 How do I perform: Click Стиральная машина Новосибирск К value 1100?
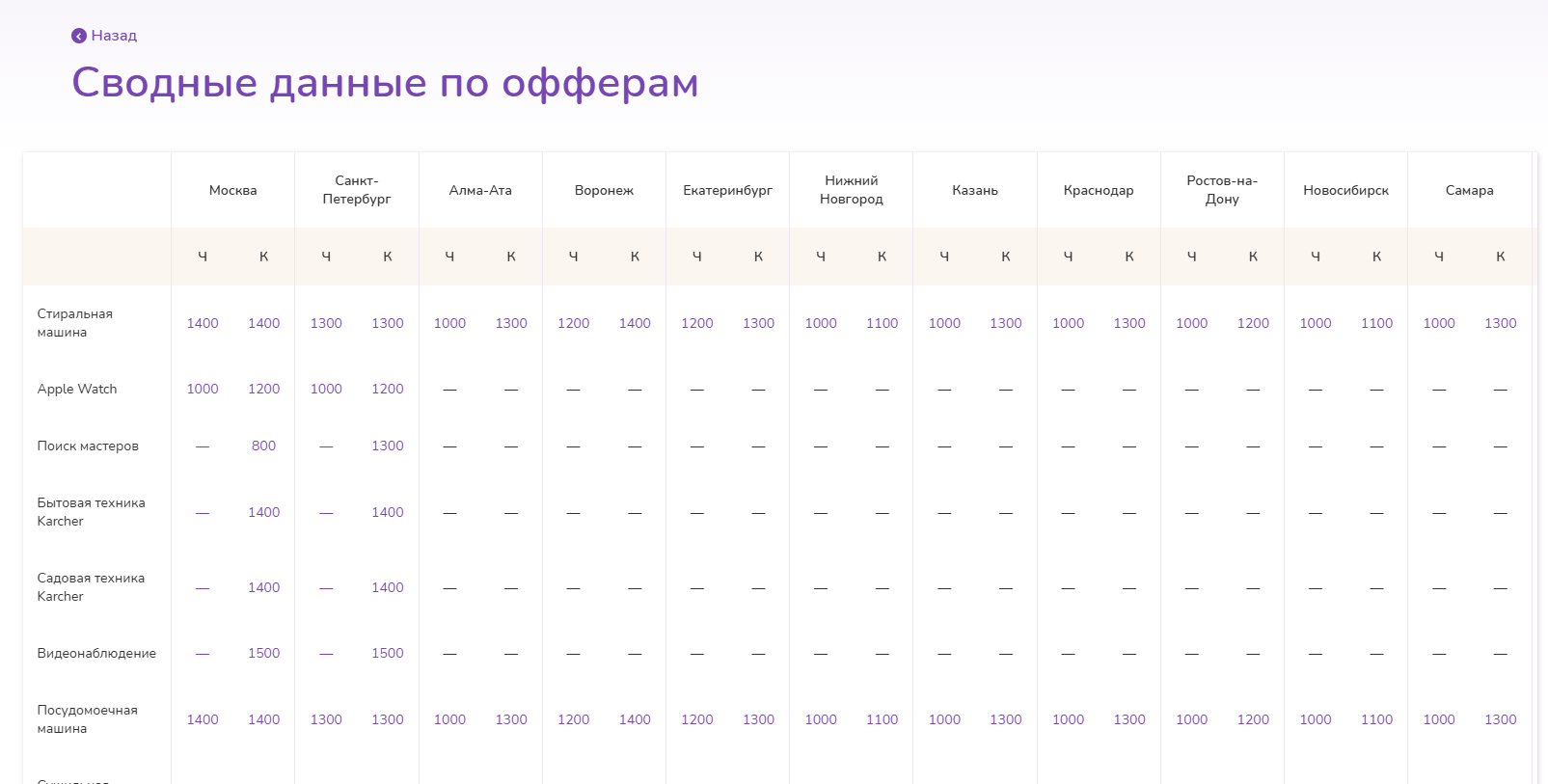[x=1377, y=323]
